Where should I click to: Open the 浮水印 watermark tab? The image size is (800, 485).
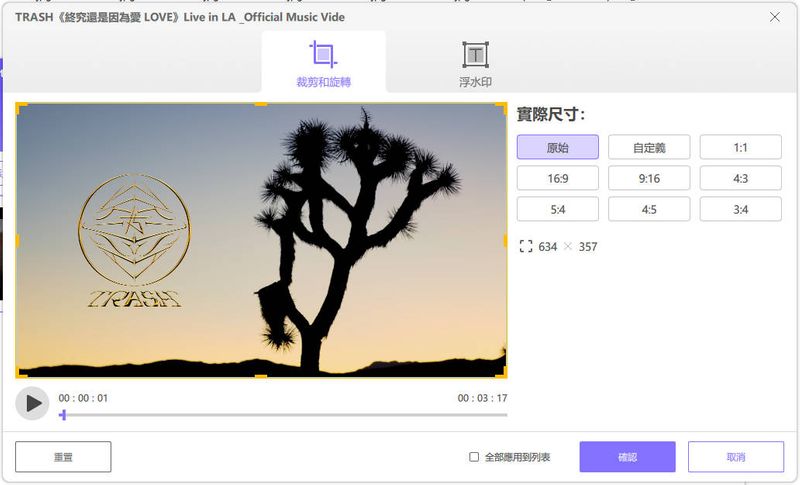pos(475,62)
